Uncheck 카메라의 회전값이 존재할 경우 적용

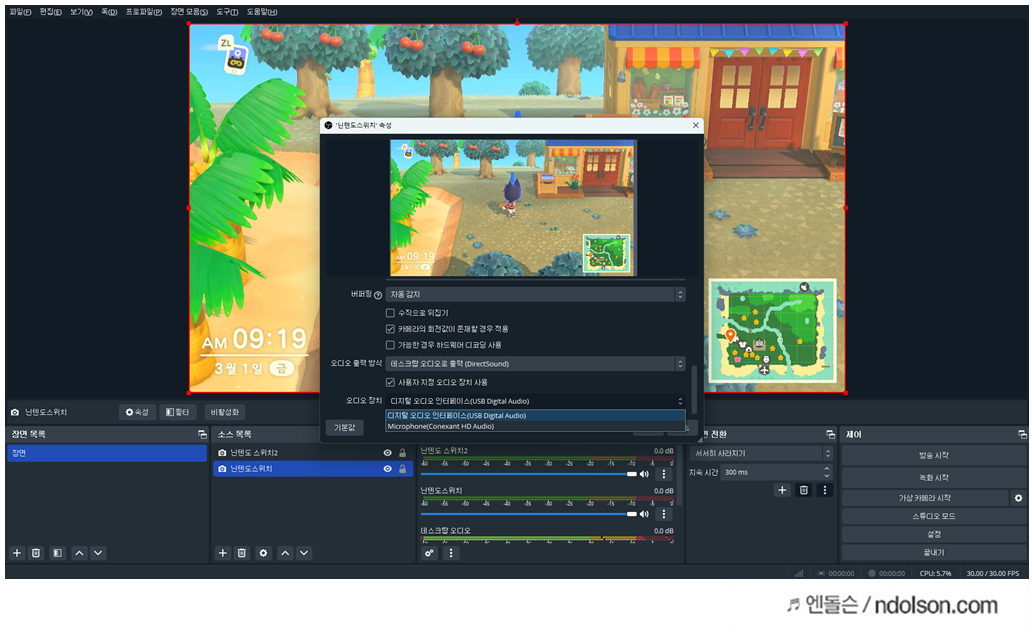pyautogui.click(x=390, y=328)
